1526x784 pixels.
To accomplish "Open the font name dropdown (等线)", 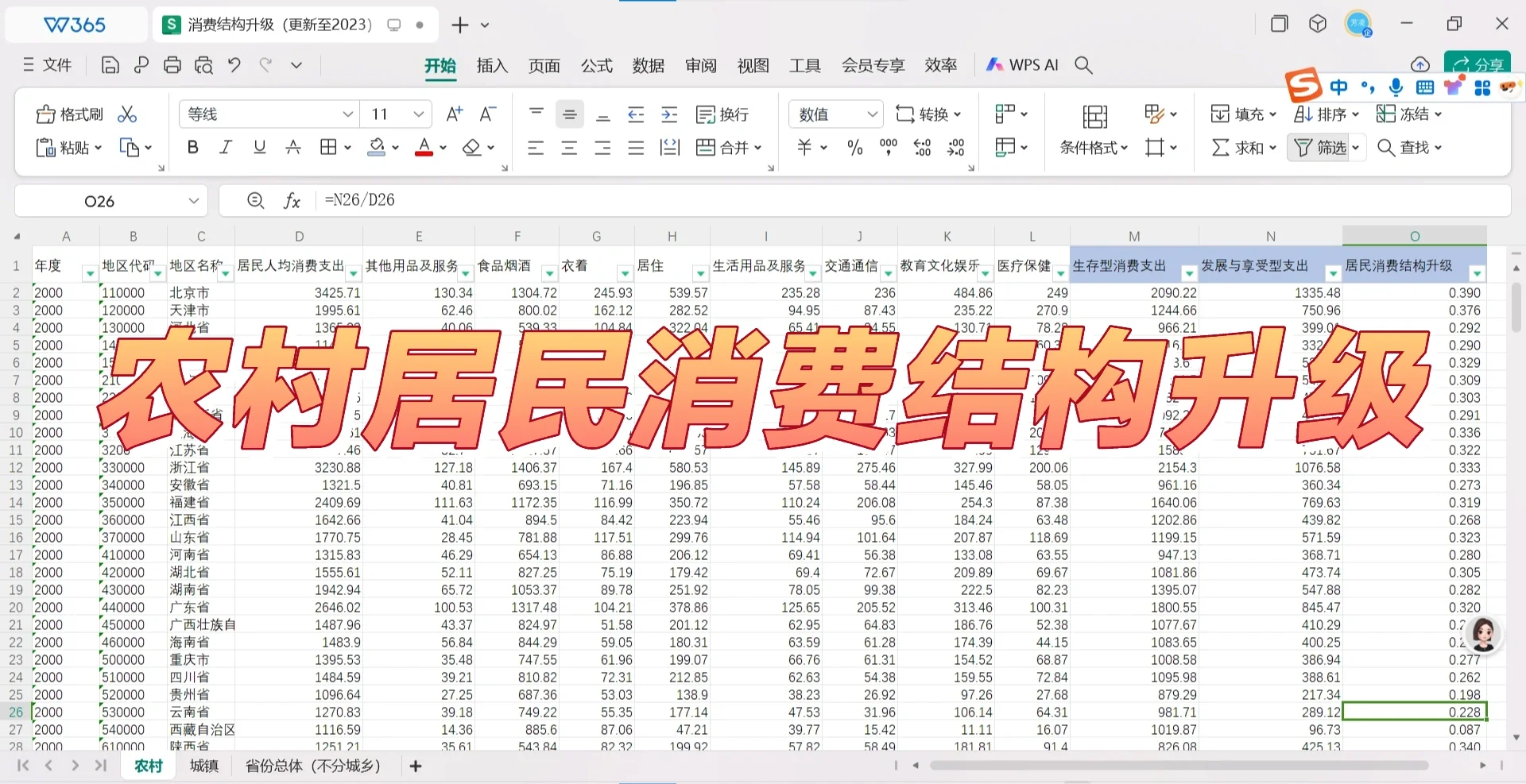I will coord(348,114).
